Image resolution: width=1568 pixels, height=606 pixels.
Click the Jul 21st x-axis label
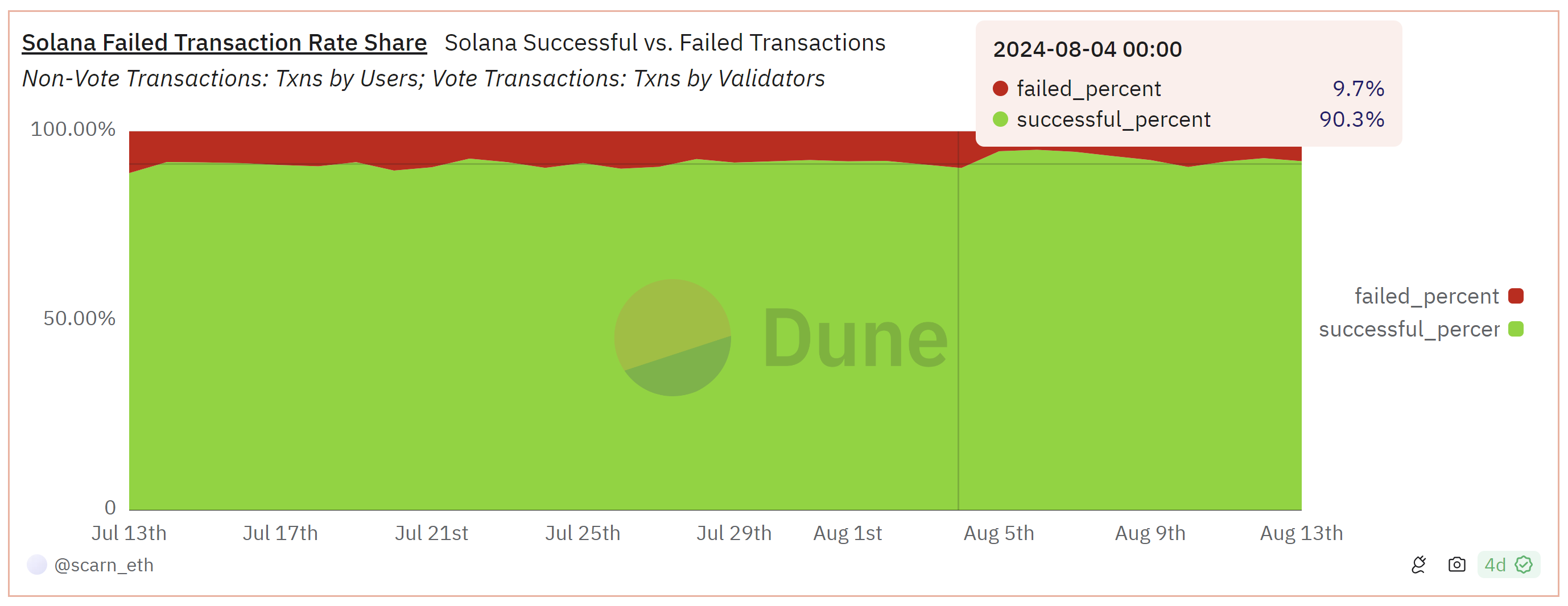click(432, 533)
